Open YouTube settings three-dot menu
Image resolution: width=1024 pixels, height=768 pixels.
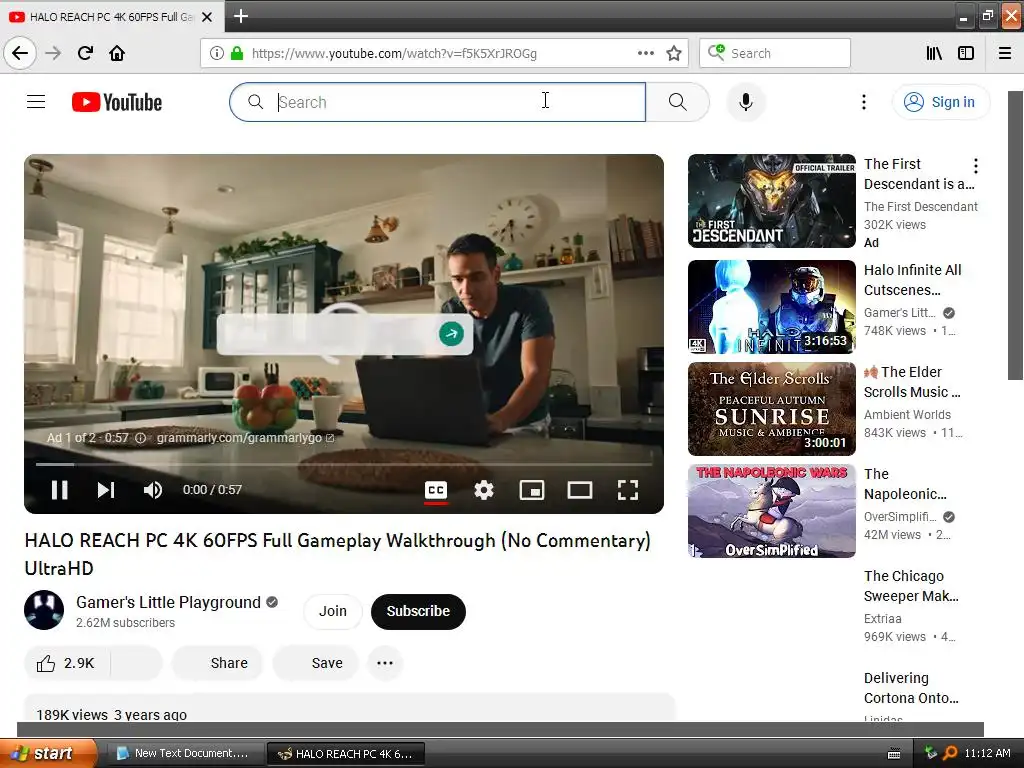point(863,102)
